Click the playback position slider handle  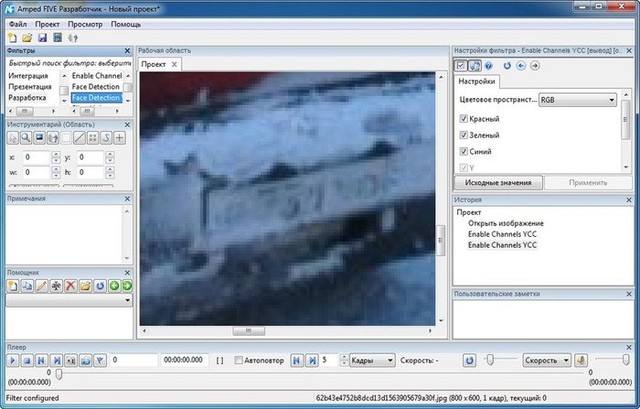(x=59, y=374)
